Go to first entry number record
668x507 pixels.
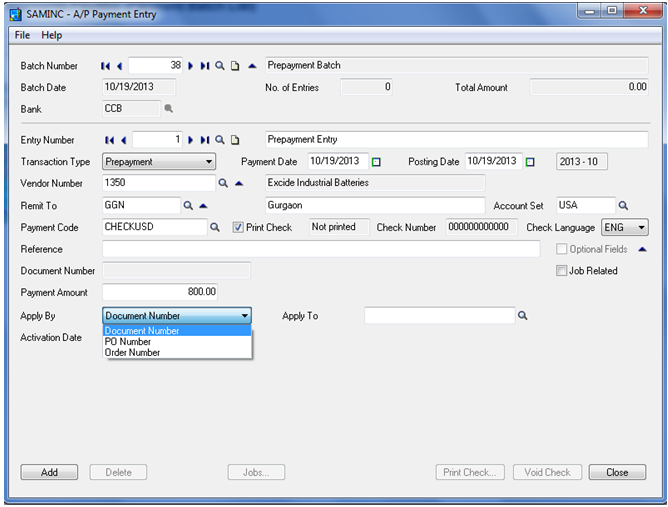(x=109, y=140)
